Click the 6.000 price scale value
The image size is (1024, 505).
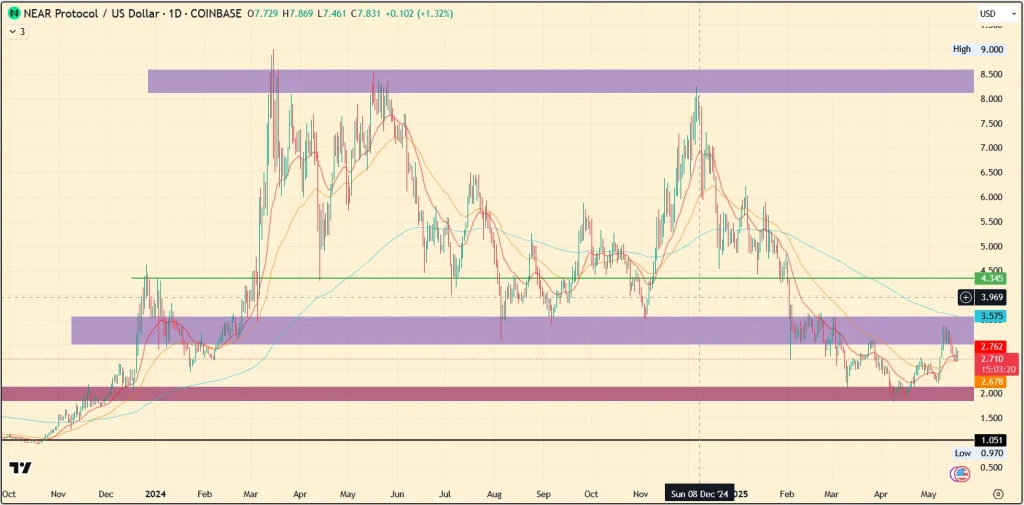click(991, 197)
